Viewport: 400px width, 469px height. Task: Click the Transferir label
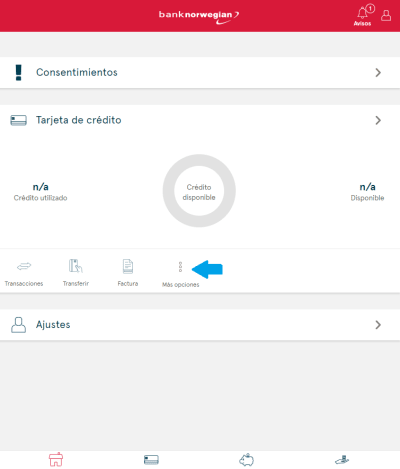[76, 284]
